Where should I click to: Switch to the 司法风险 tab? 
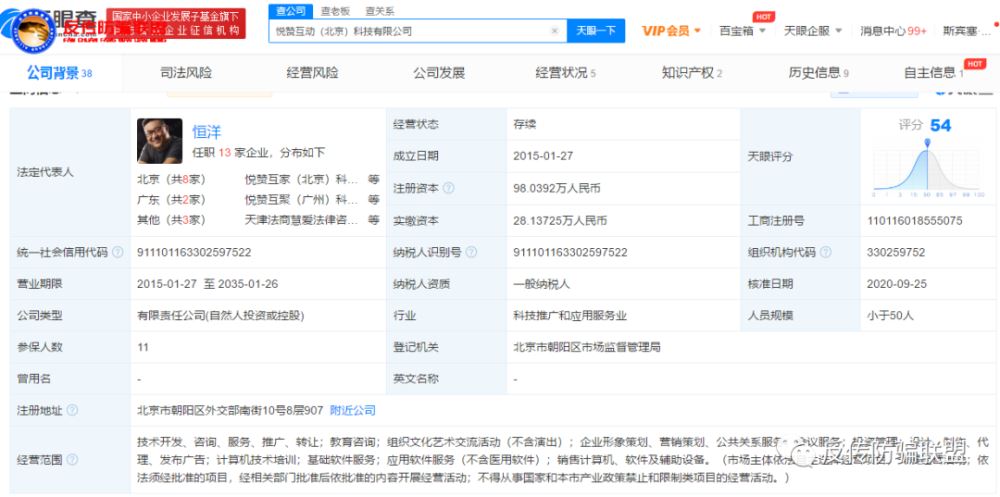coord(186,73)
